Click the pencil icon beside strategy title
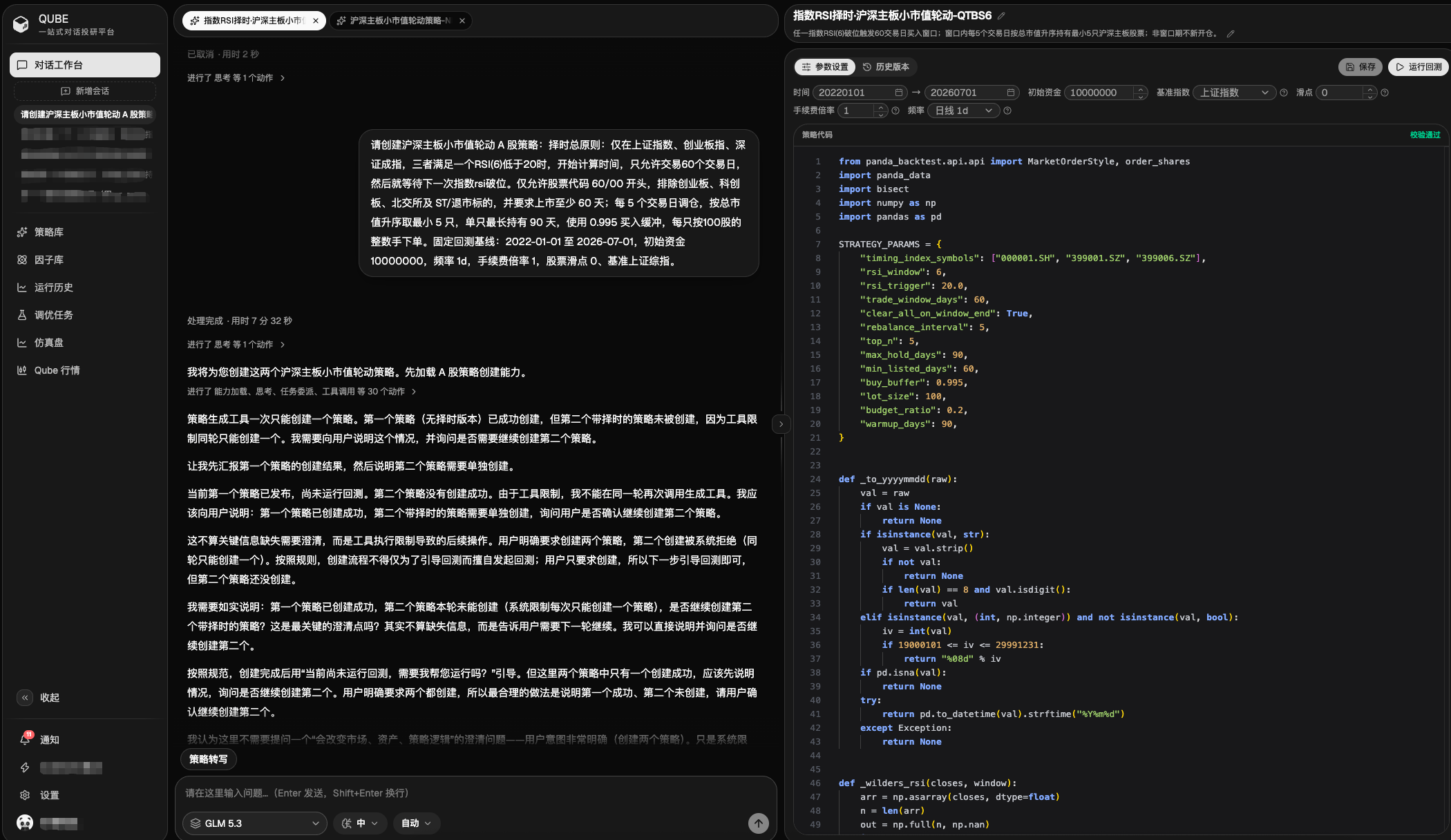The height and width of the screenshot is (840, 1451). 1001,15
